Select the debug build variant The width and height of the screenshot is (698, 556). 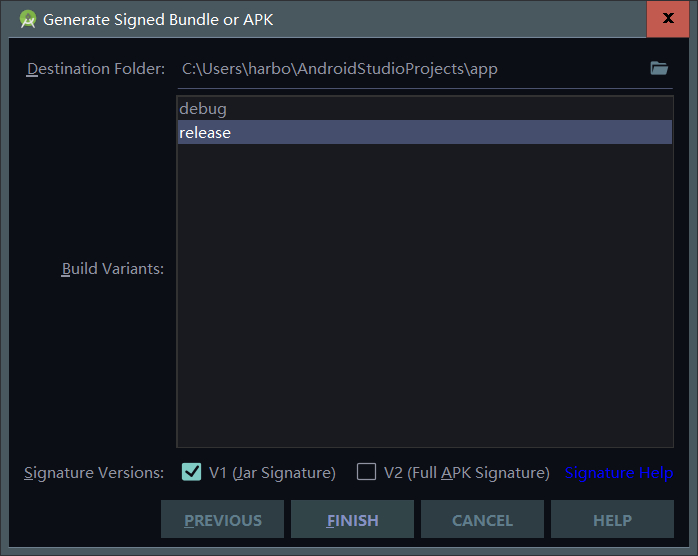(x=425, y=109)
